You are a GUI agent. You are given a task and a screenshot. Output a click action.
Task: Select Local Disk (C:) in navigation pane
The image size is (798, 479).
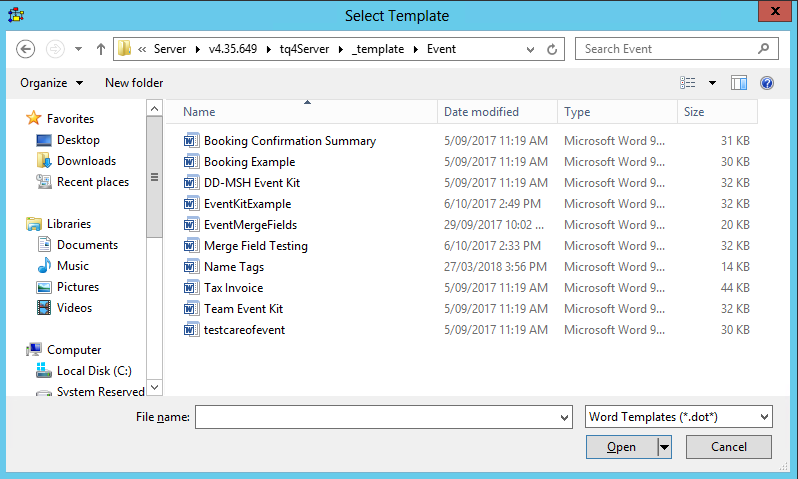point(94,371)
